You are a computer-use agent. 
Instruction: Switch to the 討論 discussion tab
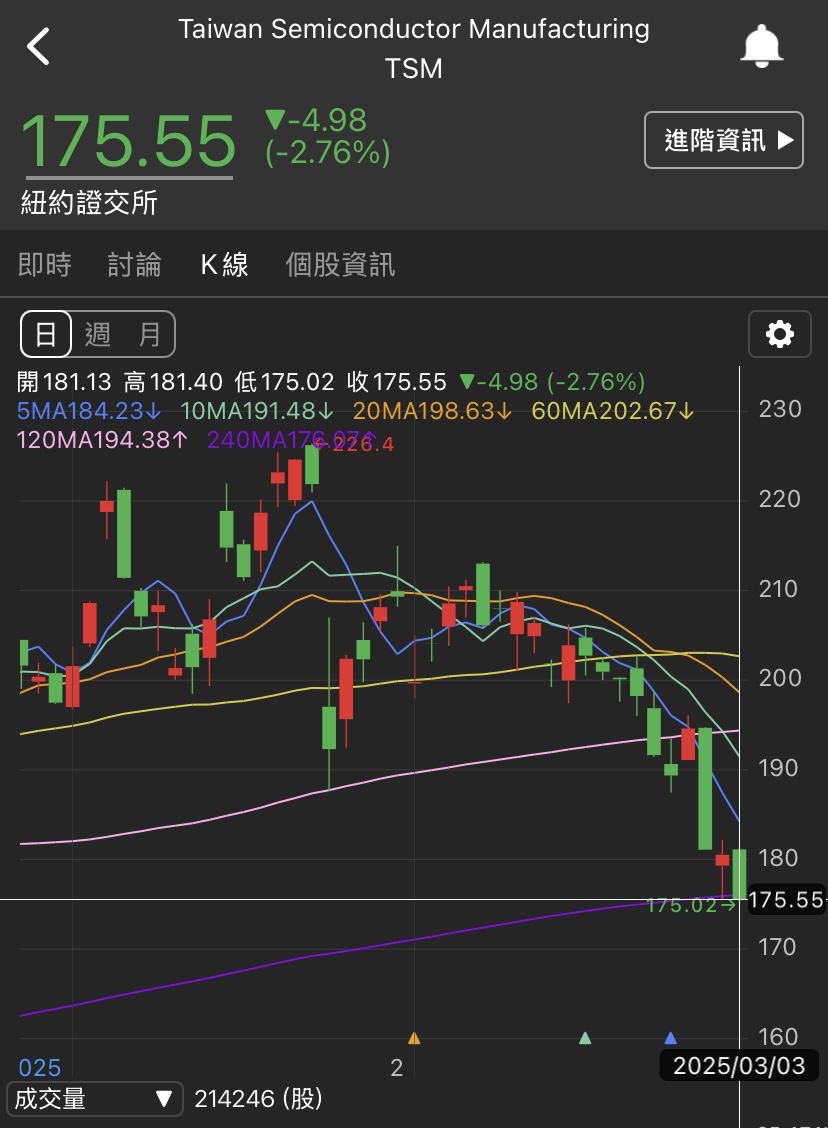[x=134, y=265]
